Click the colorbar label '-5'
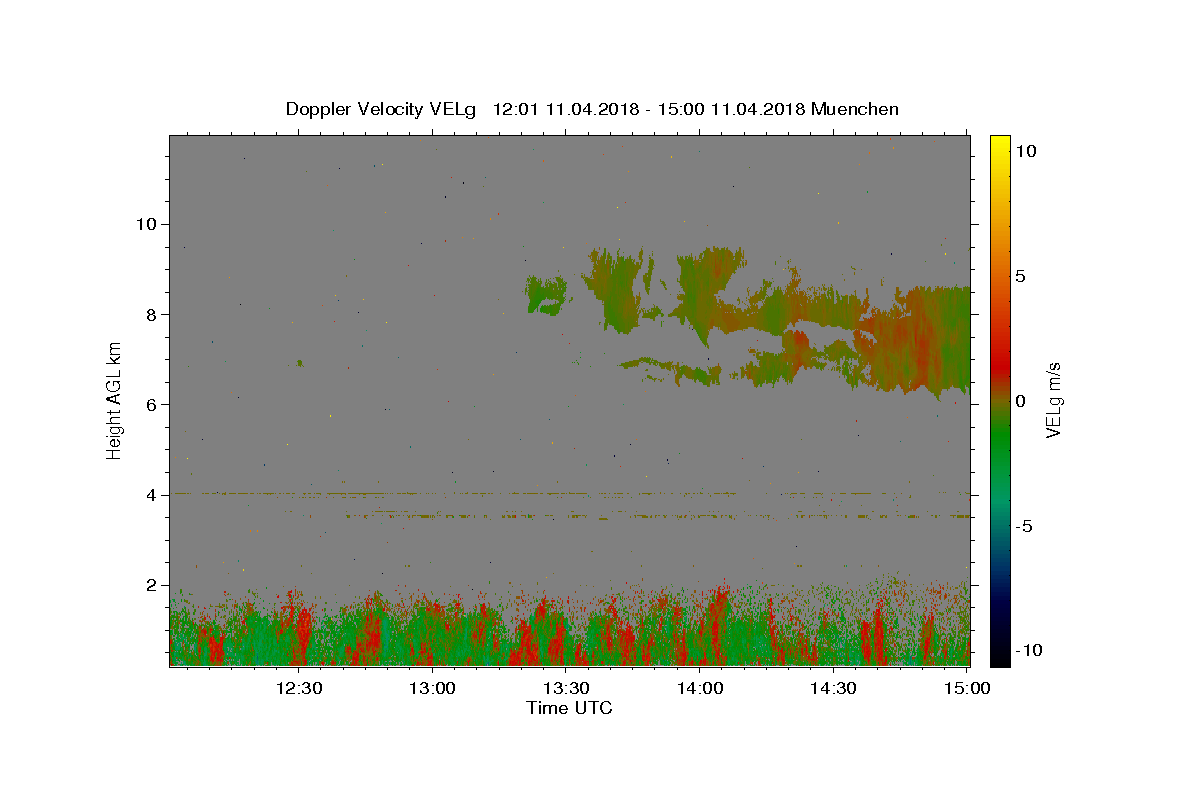The width and height of the screenshot is (1200, 800). (1024, 526)
